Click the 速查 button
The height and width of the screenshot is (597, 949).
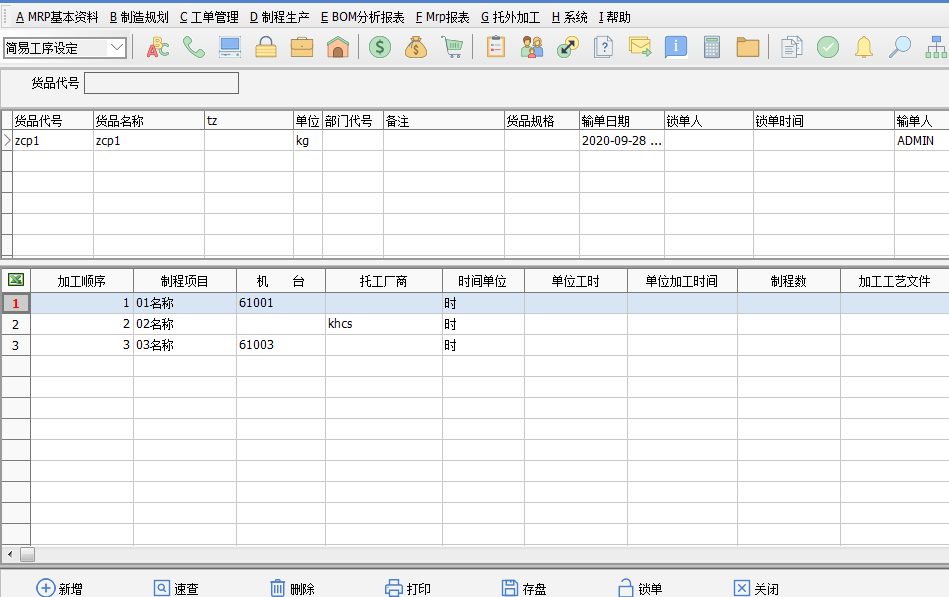(x=176, y=588)
